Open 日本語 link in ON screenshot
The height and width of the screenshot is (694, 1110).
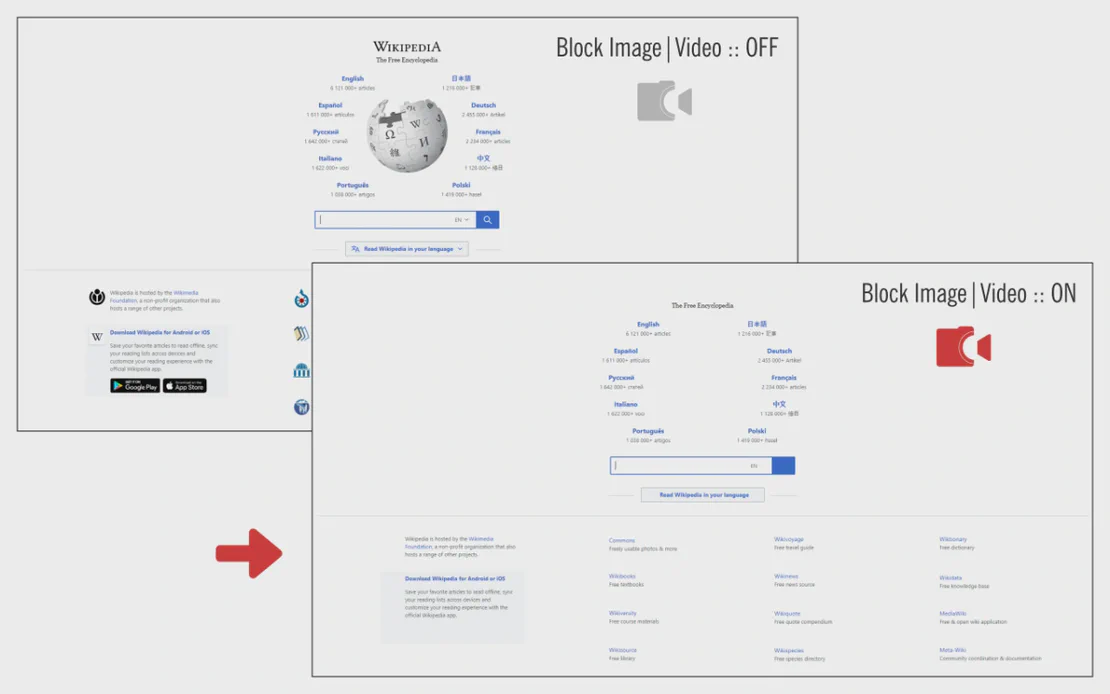click(757, 324)
